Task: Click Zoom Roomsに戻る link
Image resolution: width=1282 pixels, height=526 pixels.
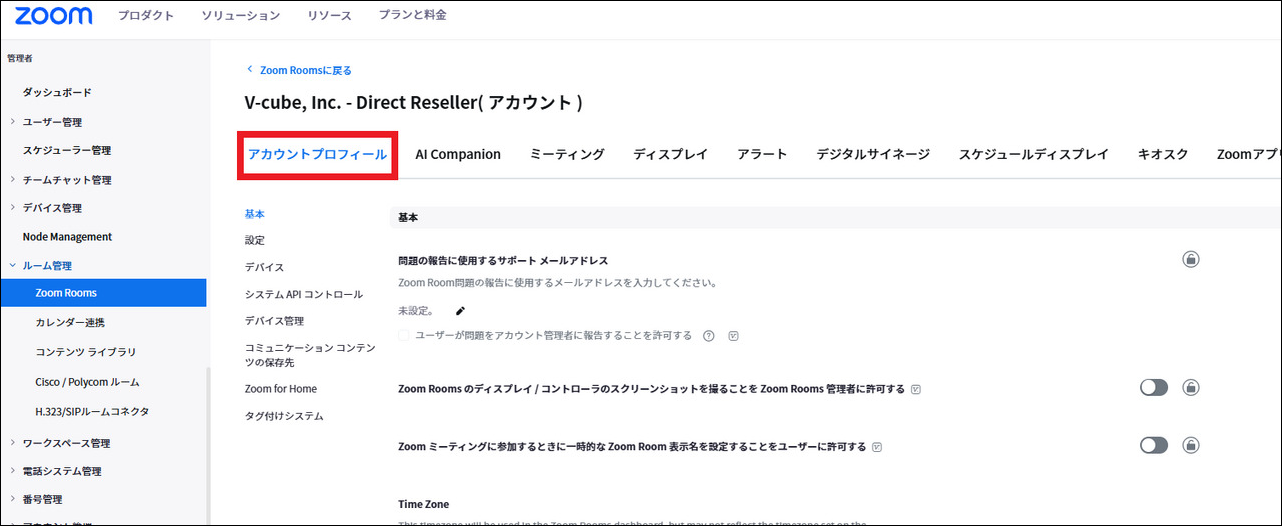Action: pyautogui.click(x=305, y=70)
